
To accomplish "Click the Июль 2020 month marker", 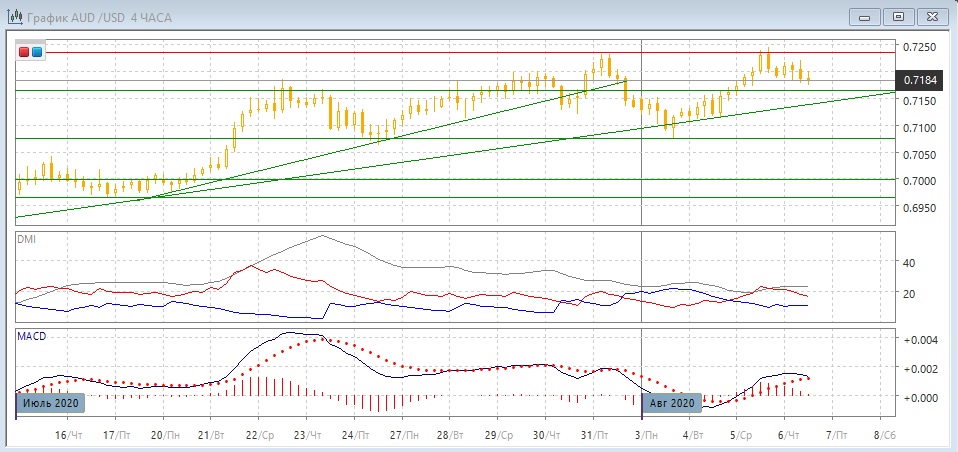I will point(49,403).
